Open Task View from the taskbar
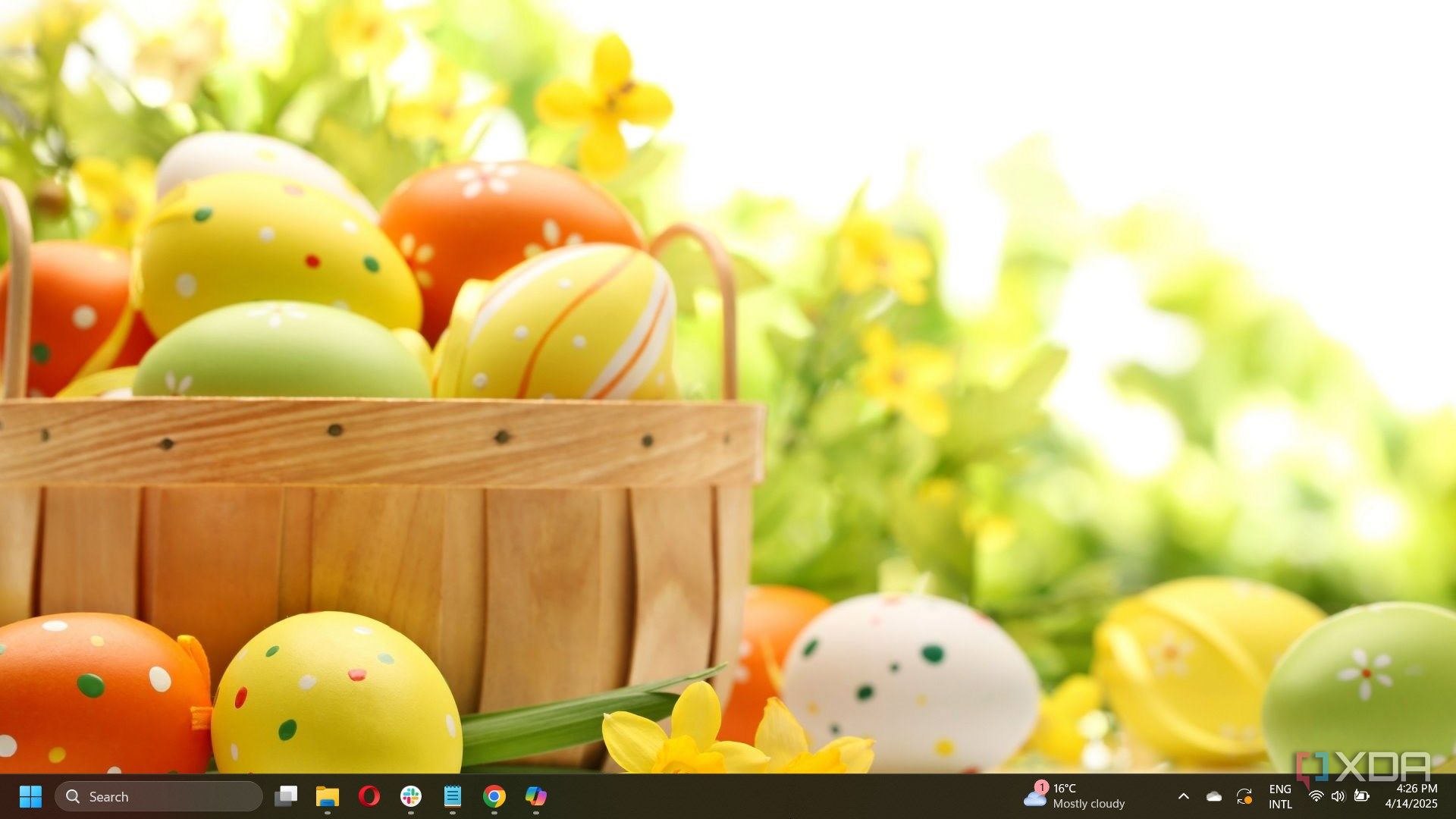Viewport: 1456px width, 819px height. click(x=286, y=796)
